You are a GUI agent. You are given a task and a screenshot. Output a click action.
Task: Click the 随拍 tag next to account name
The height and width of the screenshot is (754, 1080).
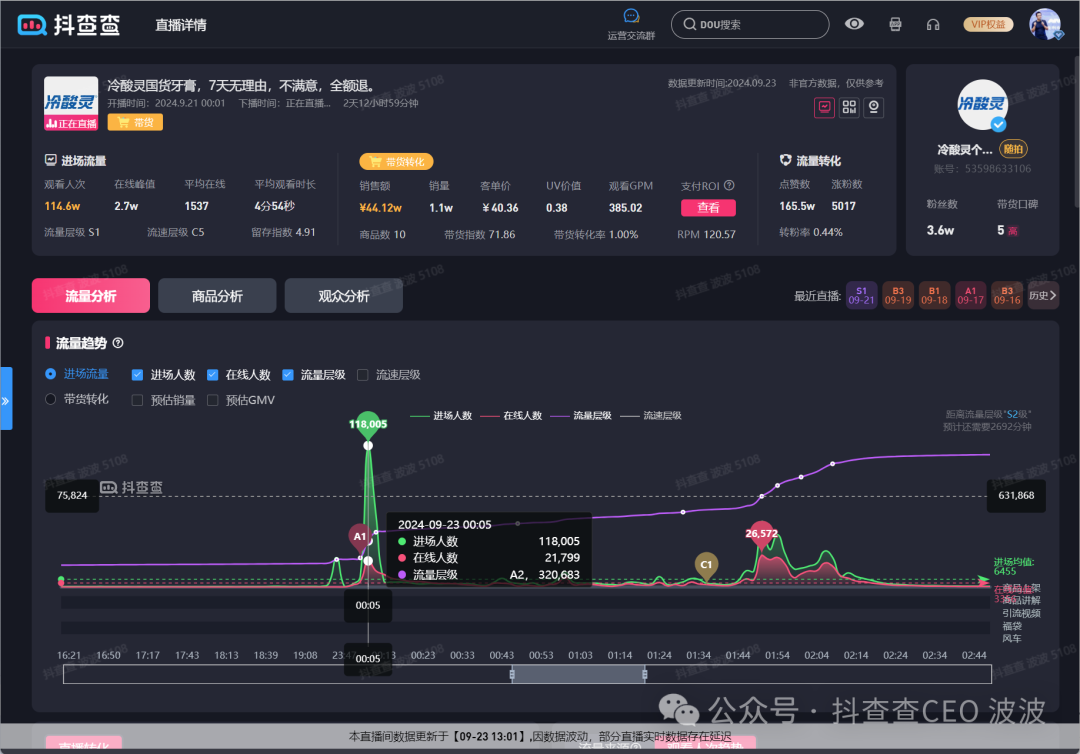pyautogui.click(x=1012, y=149)
